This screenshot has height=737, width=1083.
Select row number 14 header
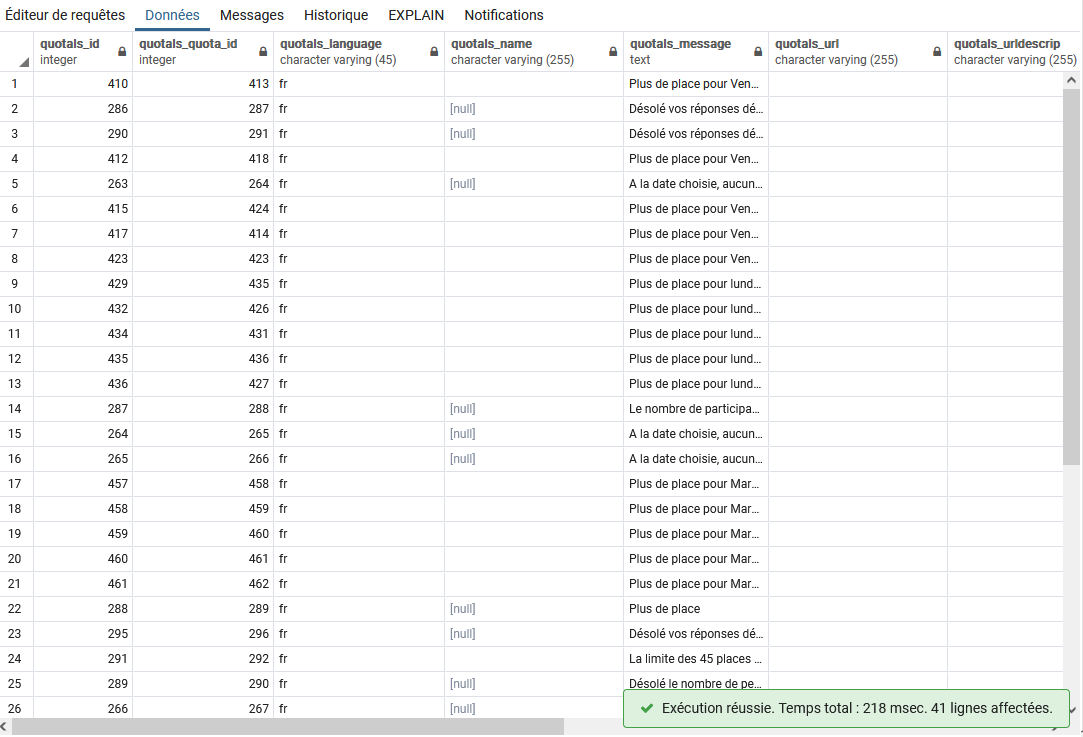[15, 409]
